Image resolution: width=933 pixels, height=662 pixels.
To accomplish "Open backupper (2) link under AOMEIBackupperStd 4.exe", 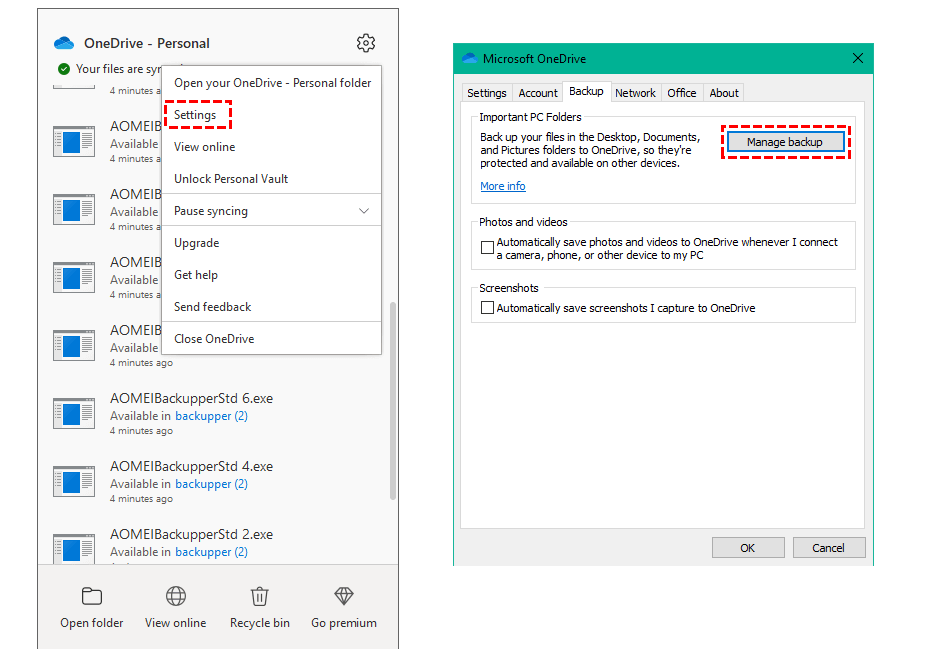I will (x=211, y=484).
